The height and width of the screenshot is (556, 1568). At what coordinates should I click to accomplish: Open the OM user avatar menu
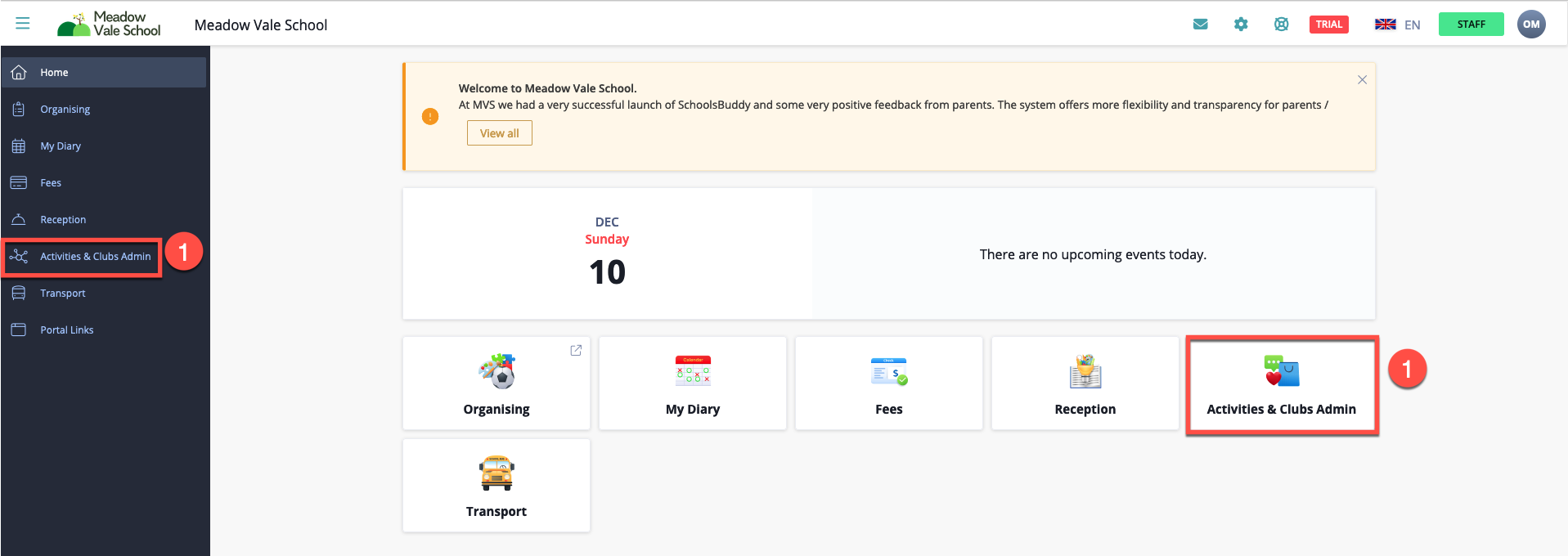click(1530, 25)
